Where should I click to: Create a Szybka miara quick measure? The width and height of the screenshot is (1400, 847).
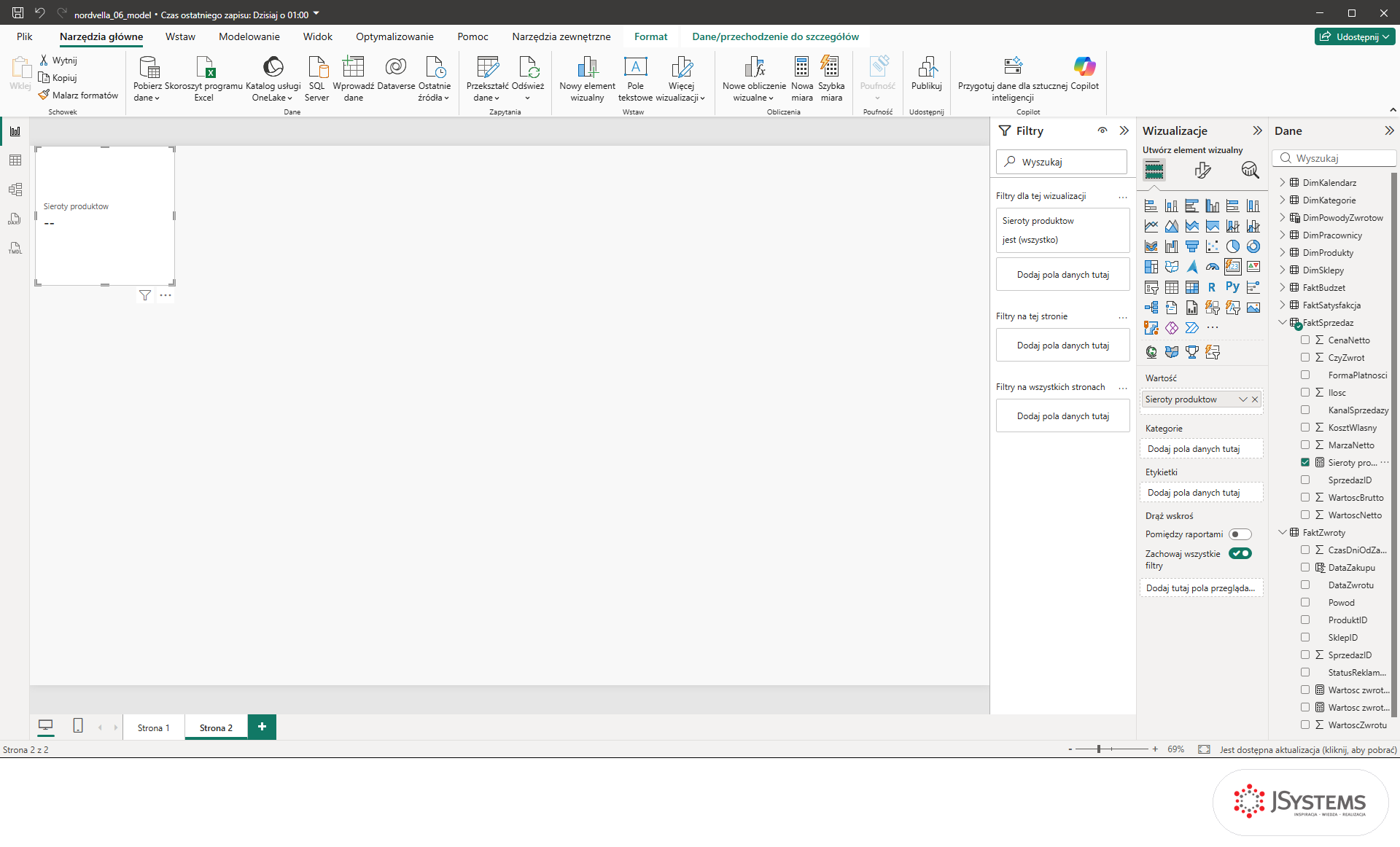click(831, 78)
